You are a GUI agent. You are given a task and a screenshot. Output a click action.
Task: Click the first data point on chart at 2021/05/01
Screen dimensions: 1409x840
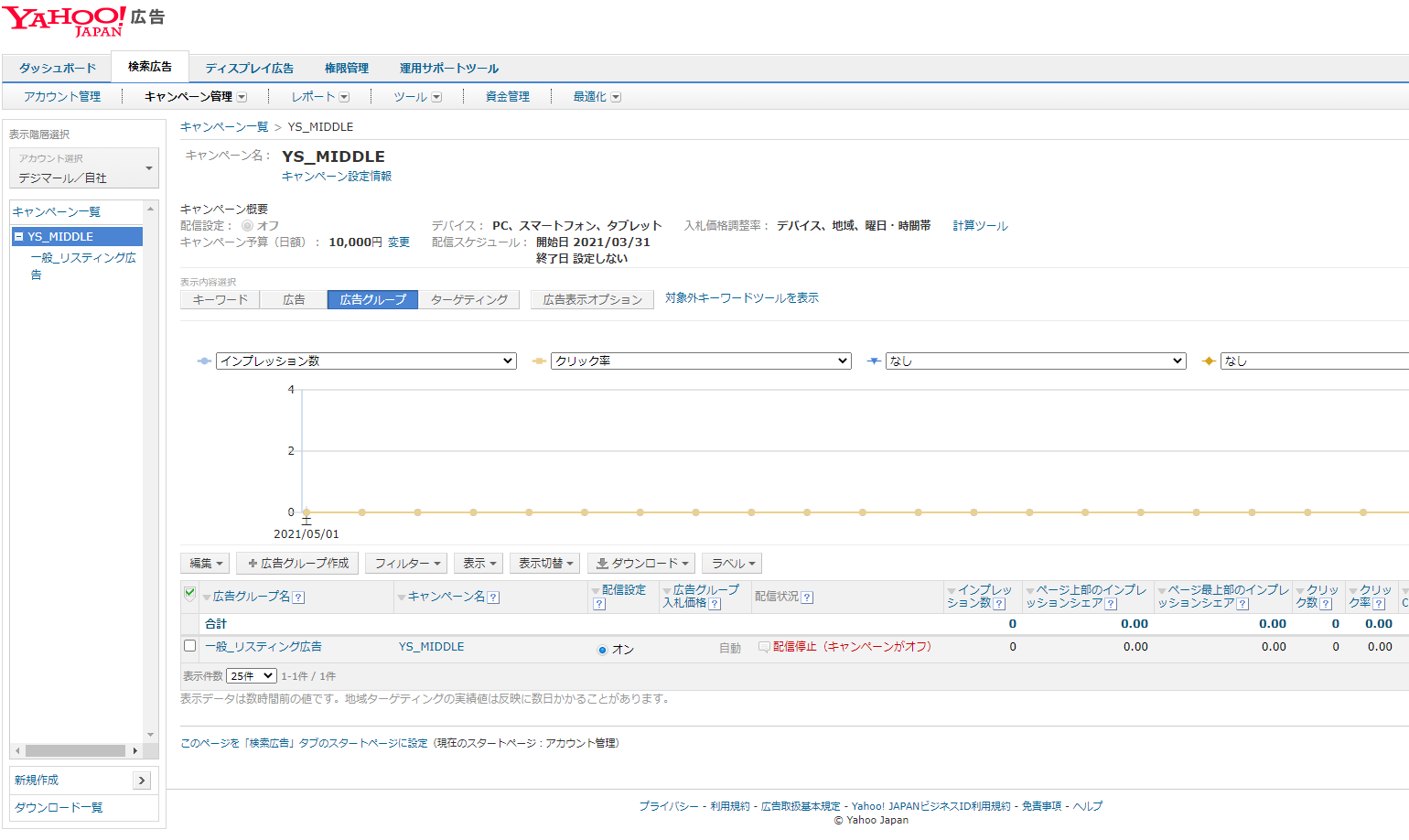[x=307, y=512]
